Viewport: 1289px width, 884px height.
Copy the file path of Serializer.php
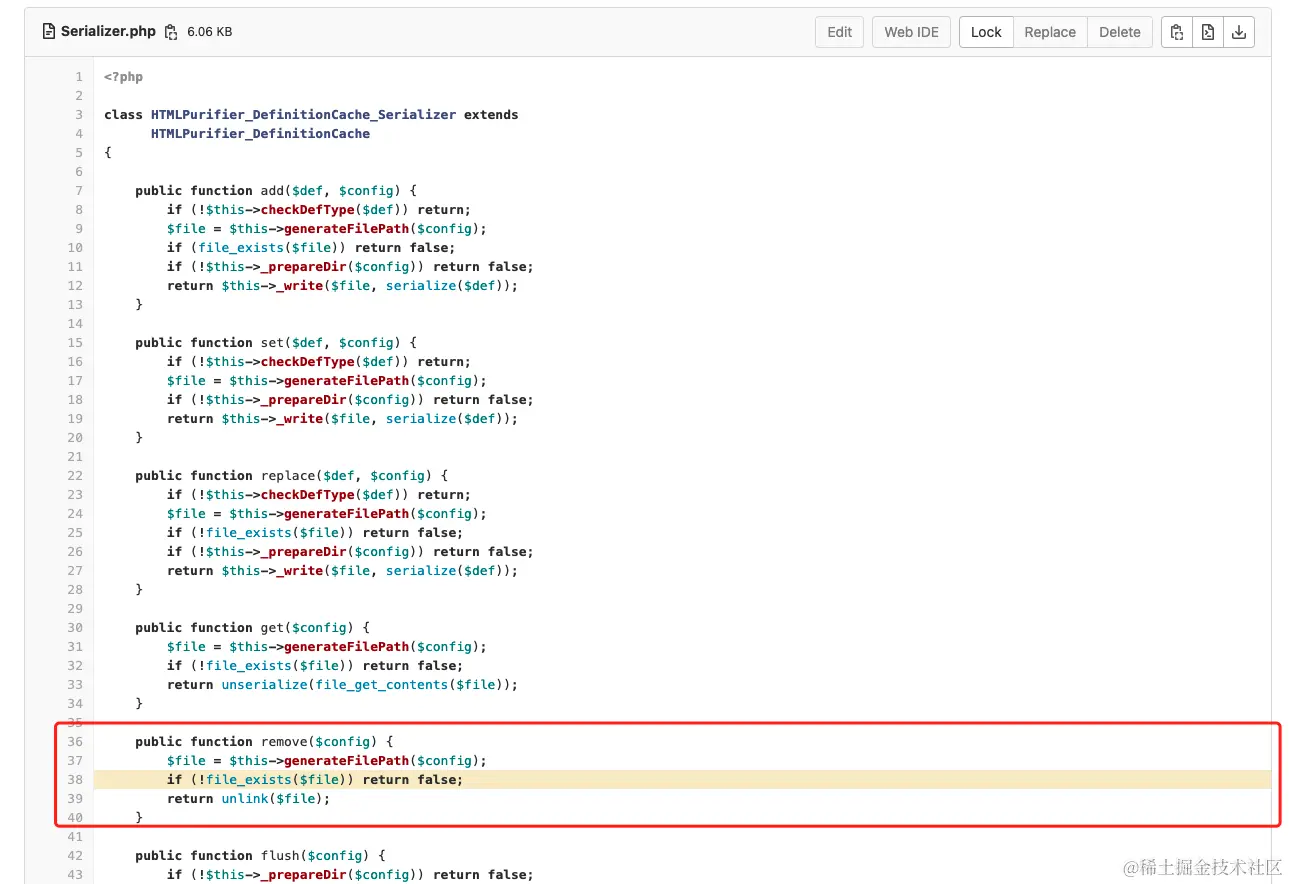point(171,32)
